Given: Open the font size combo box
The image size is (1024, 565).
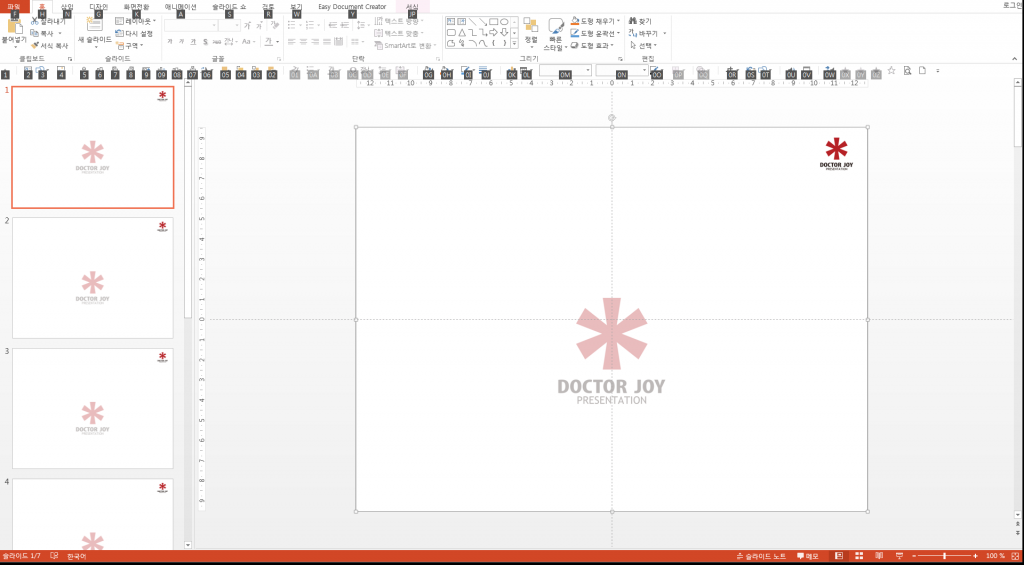Looking at the screenshot, I should tap(230, 25).
